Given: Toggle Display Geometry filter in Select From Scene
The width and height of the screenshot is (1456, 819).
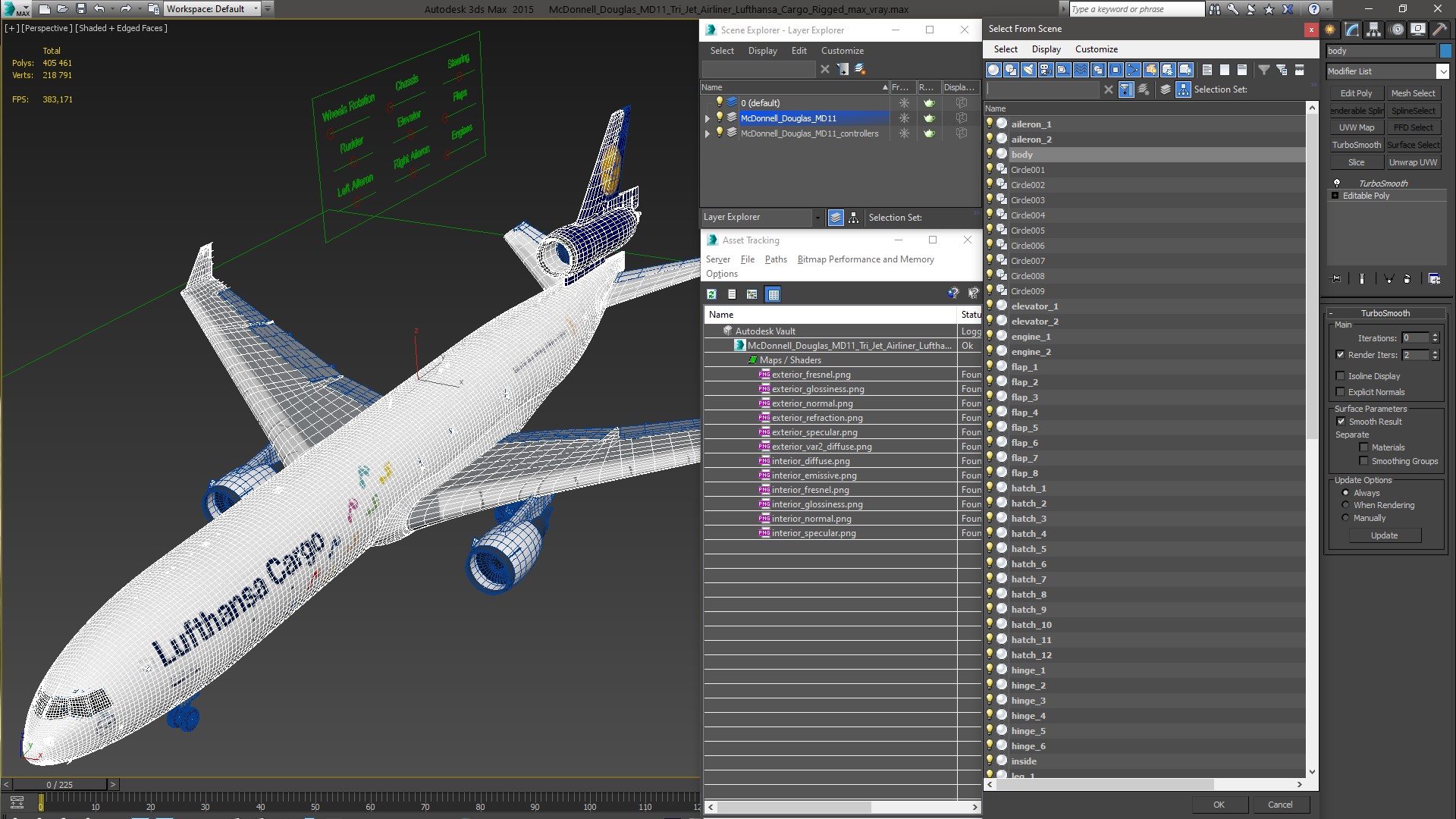Looking at the screenshot, I should (993, 70).
